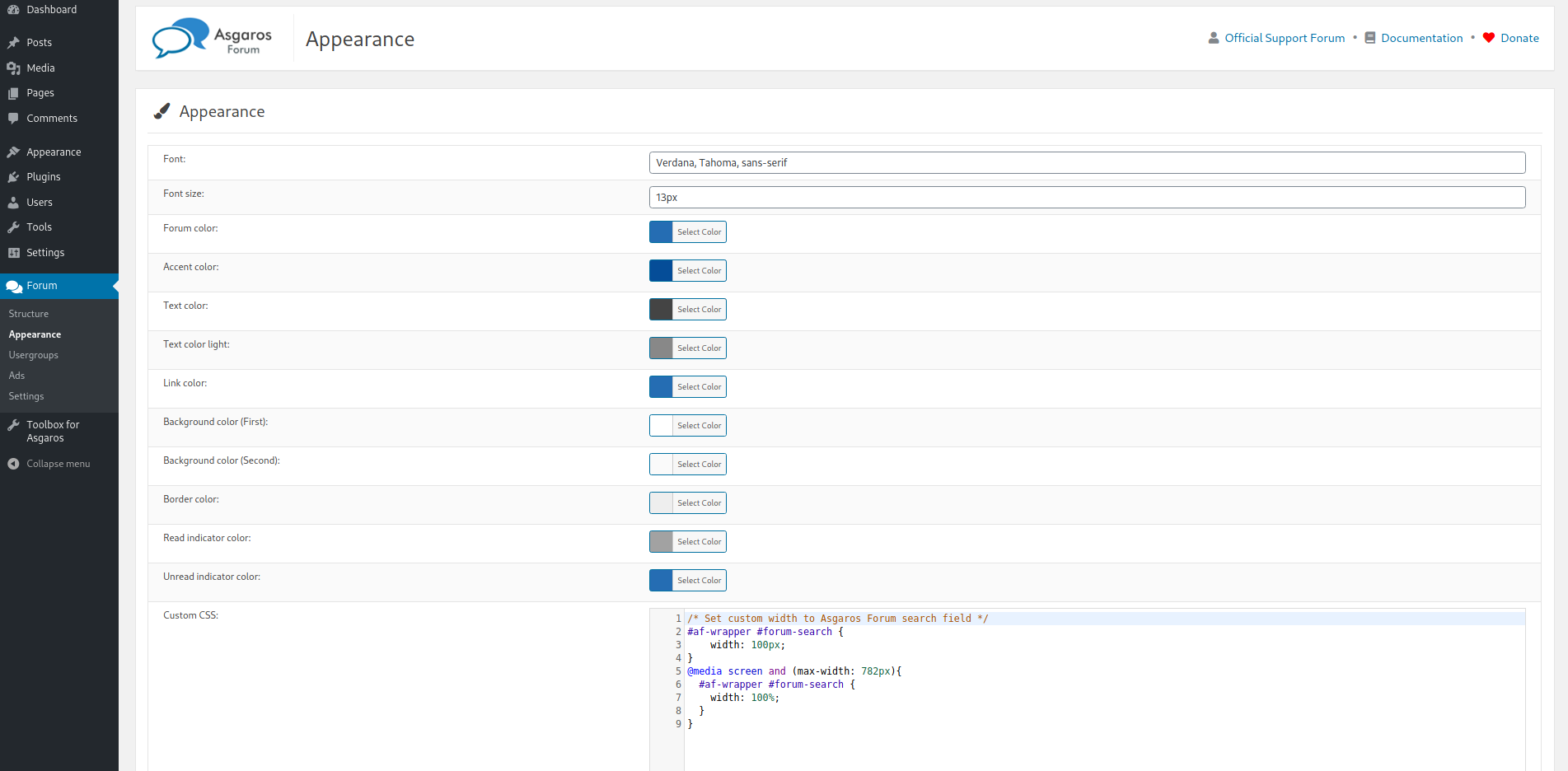Follow the Documentation link
The width and height of the screenshot is (1568, 771).
pyautogui.click(x=1422, y=37)
